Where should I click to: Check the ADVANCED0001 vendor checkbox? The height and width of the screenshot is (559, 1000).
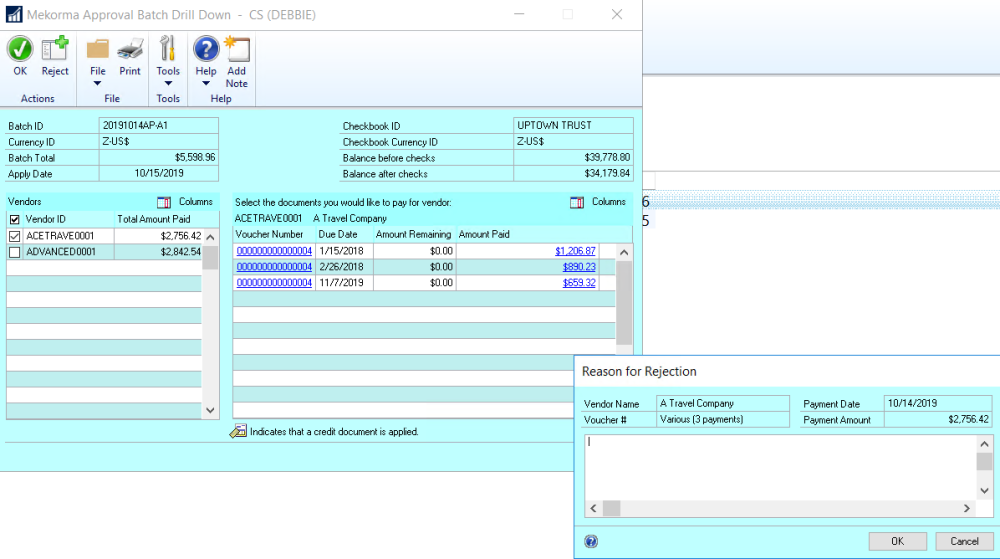click(14, 252)
